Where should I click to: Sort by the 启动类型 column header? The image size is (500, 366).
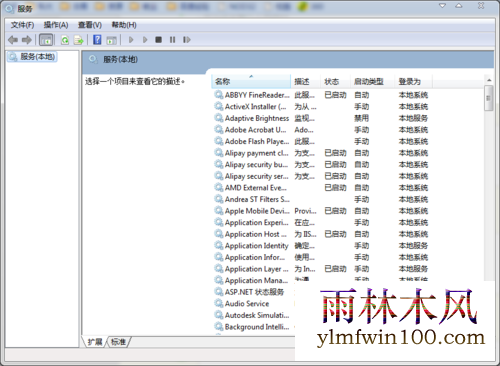(372, 81)
